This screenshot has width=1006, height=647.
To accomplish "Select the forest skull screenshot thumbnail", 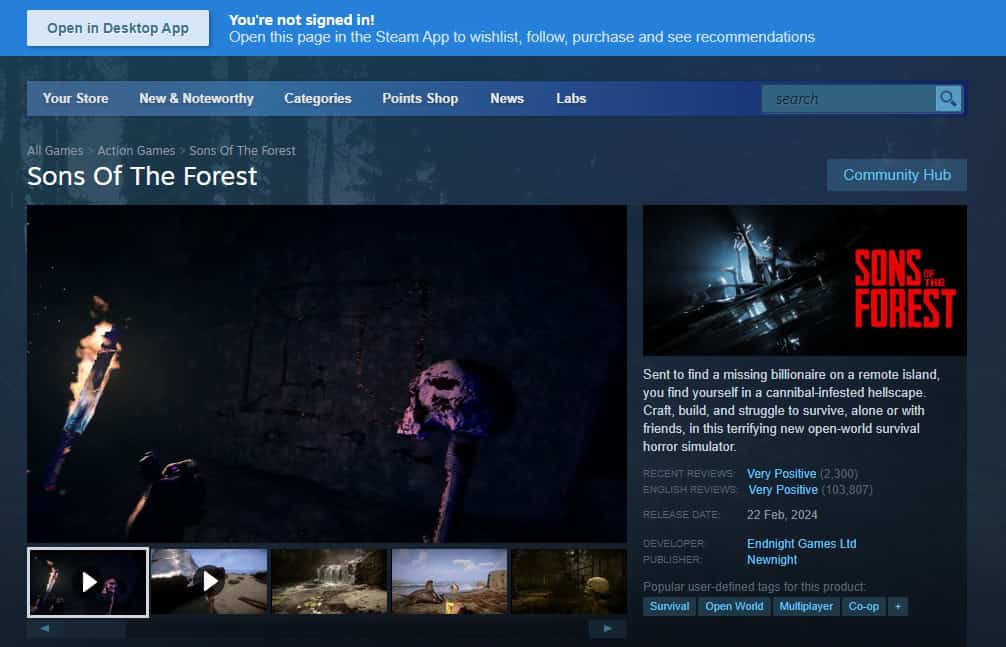I will click(x=569, y=582).
